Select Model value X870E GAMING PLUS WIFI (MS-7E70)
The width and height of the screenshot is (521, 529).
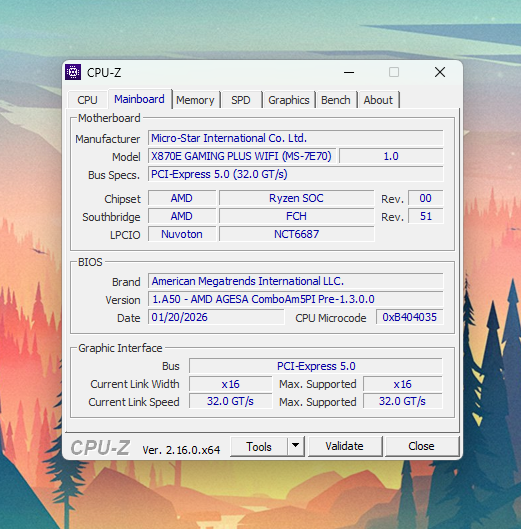(x=242, y=156)
